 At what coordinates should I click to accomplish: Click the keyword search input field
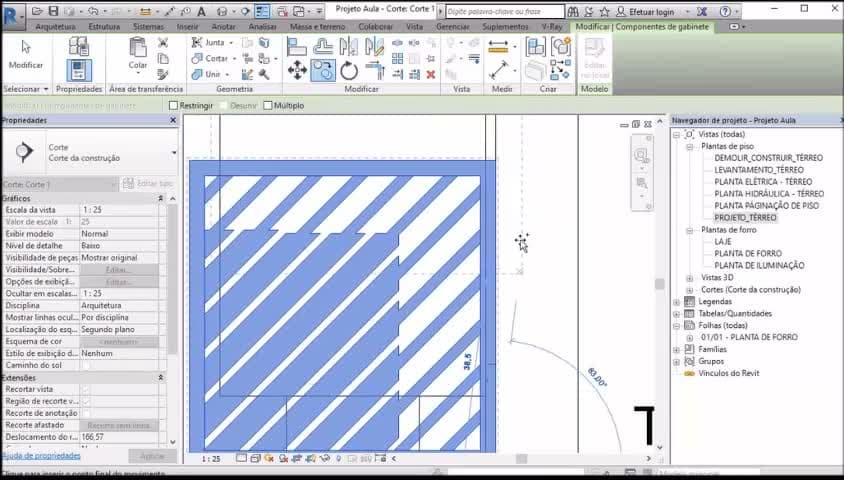505,11
